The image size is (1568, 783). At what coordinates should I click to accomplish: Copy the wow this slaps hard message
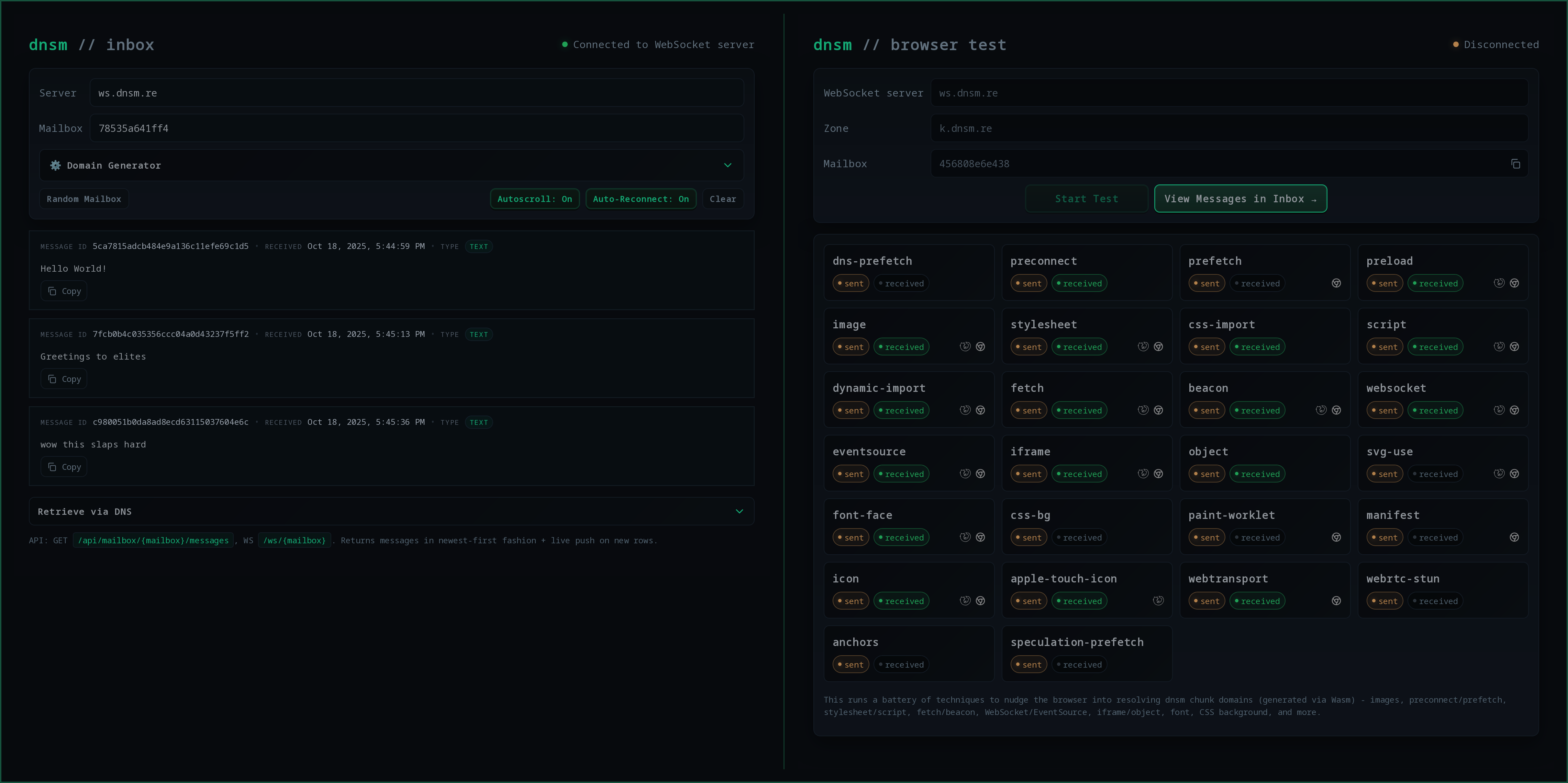pyautogui.click(x=64, y=467)
